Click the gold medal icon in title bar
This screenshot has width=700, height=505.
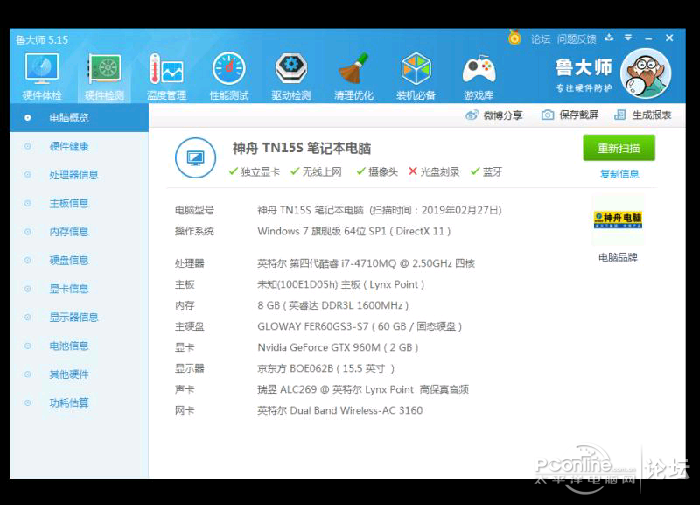(515, 38)
